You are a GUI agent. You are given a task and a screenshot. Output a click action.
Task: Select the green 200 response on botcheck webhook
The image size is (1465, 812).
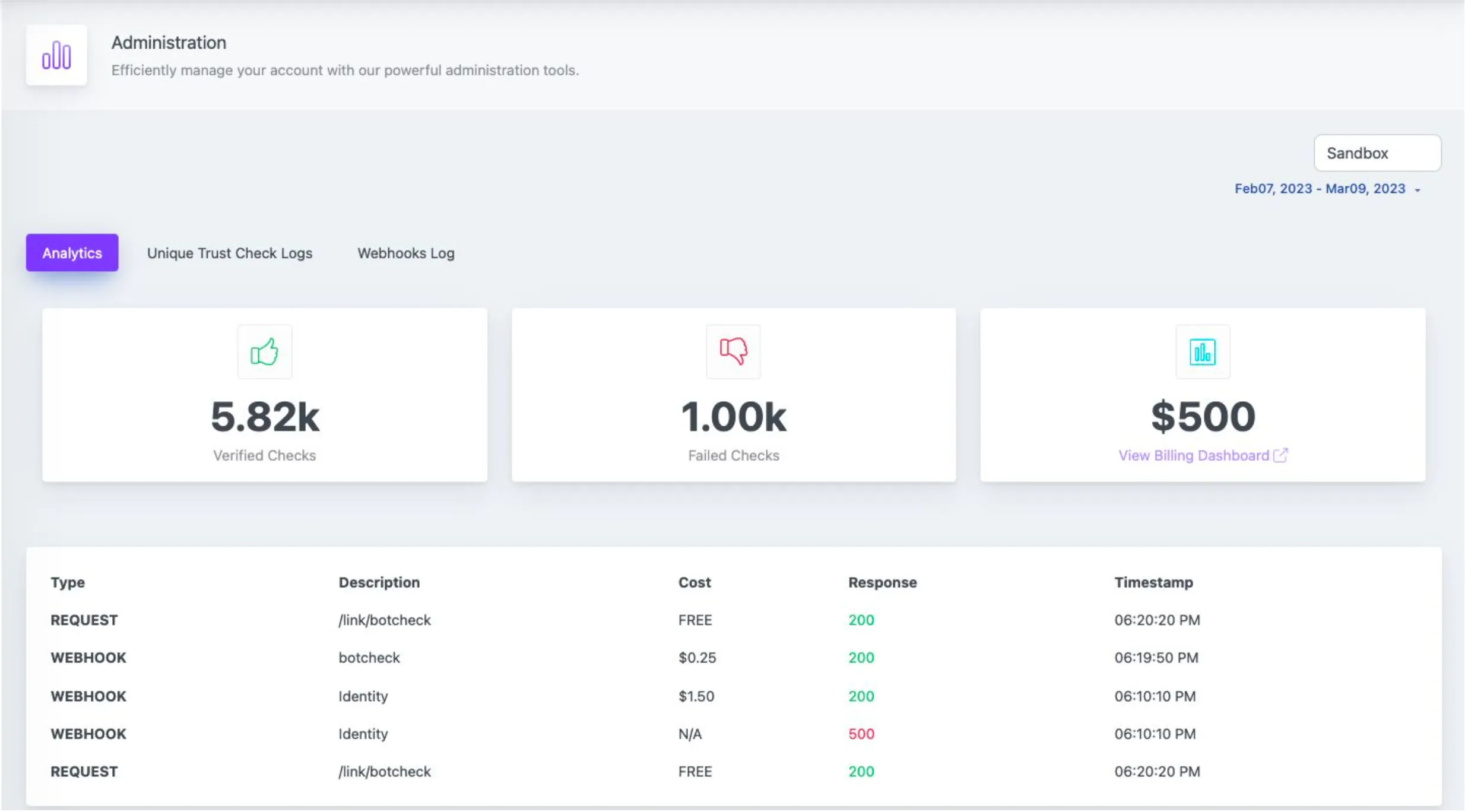coord(860,657)
